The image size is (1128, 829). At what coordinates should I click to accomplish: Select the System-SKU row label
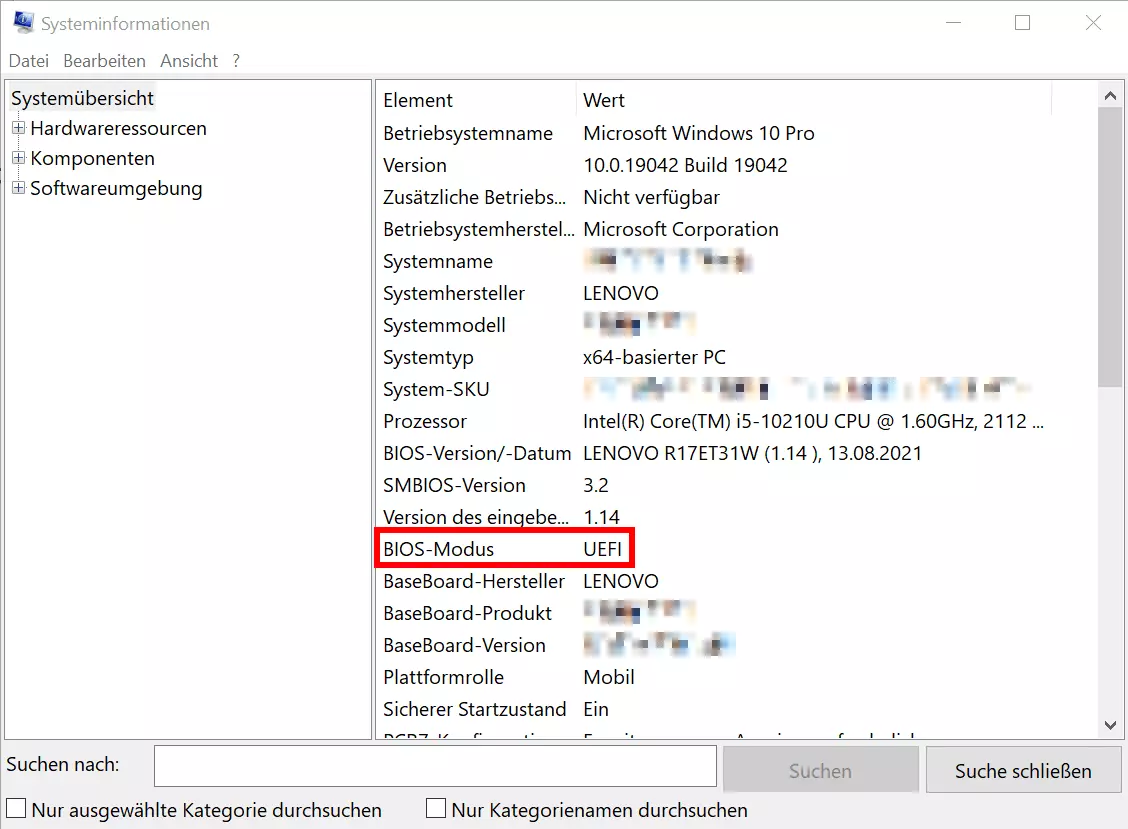tap(436, 389)
